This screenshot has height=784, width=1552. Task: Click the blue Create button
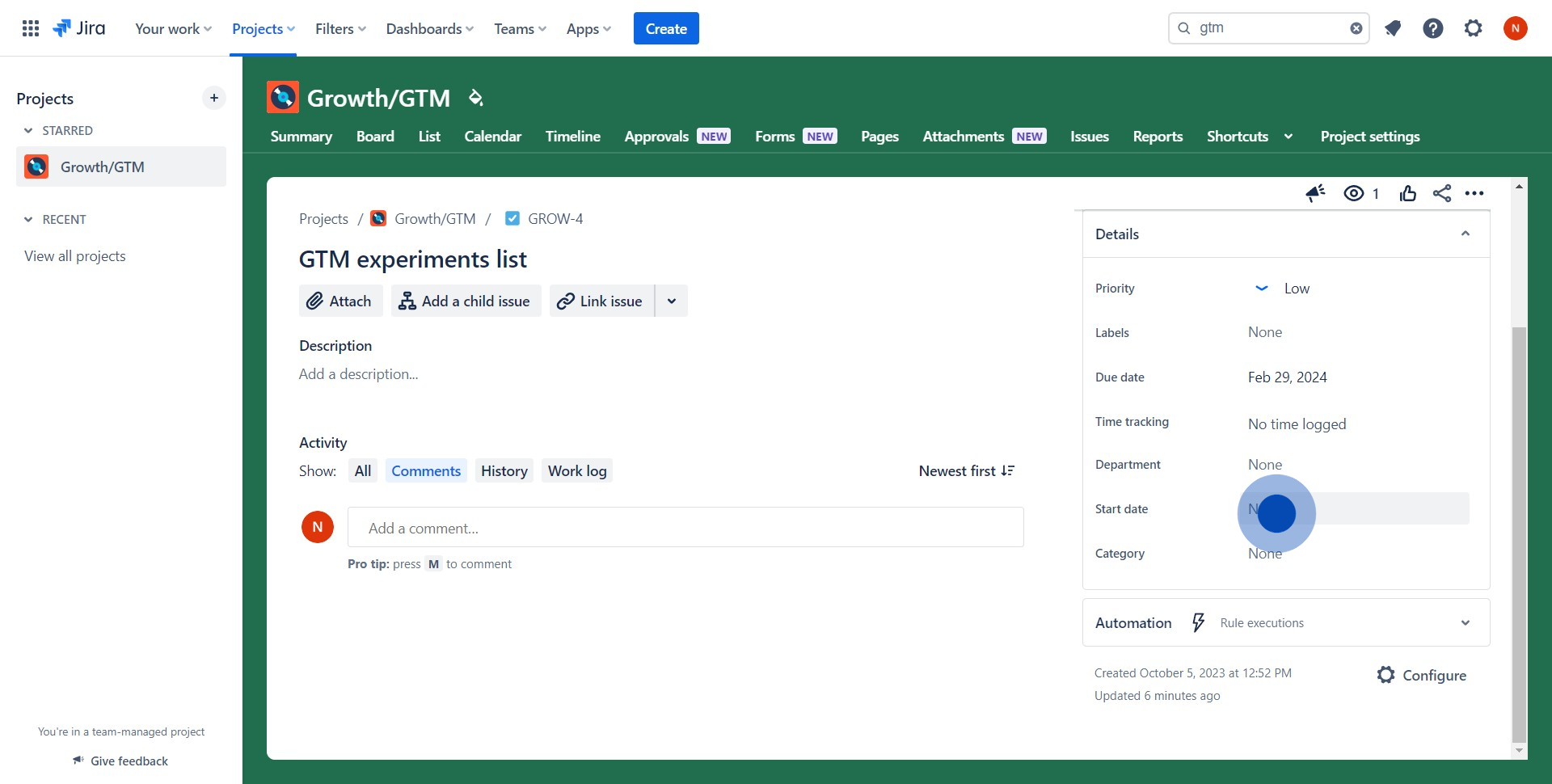tap(666, 28)
